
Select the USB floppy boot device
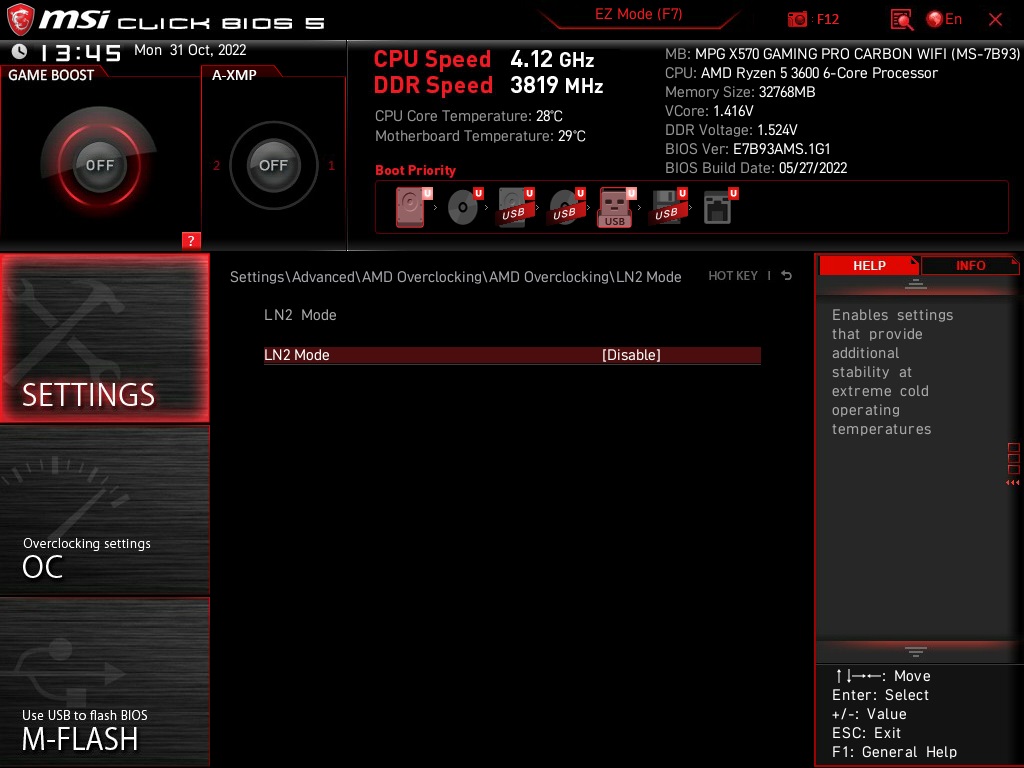(x=668, y=207)
